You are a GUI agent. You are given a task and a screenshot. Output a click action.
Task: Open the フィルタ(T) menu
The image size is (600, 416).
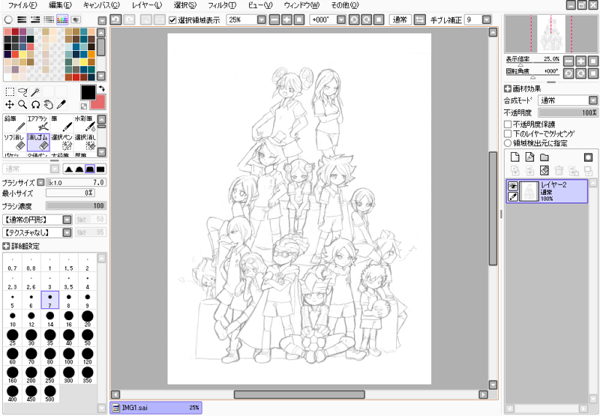222,5
